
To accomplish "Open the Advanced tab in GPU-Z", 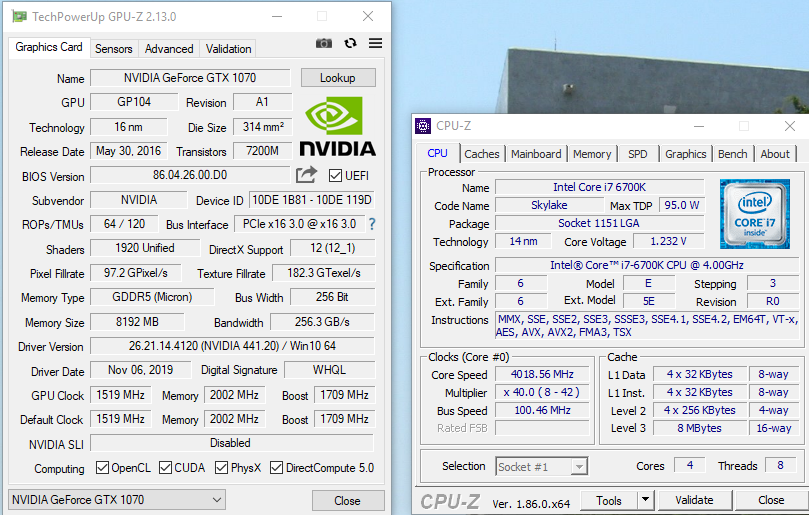I will pos(169,49).
